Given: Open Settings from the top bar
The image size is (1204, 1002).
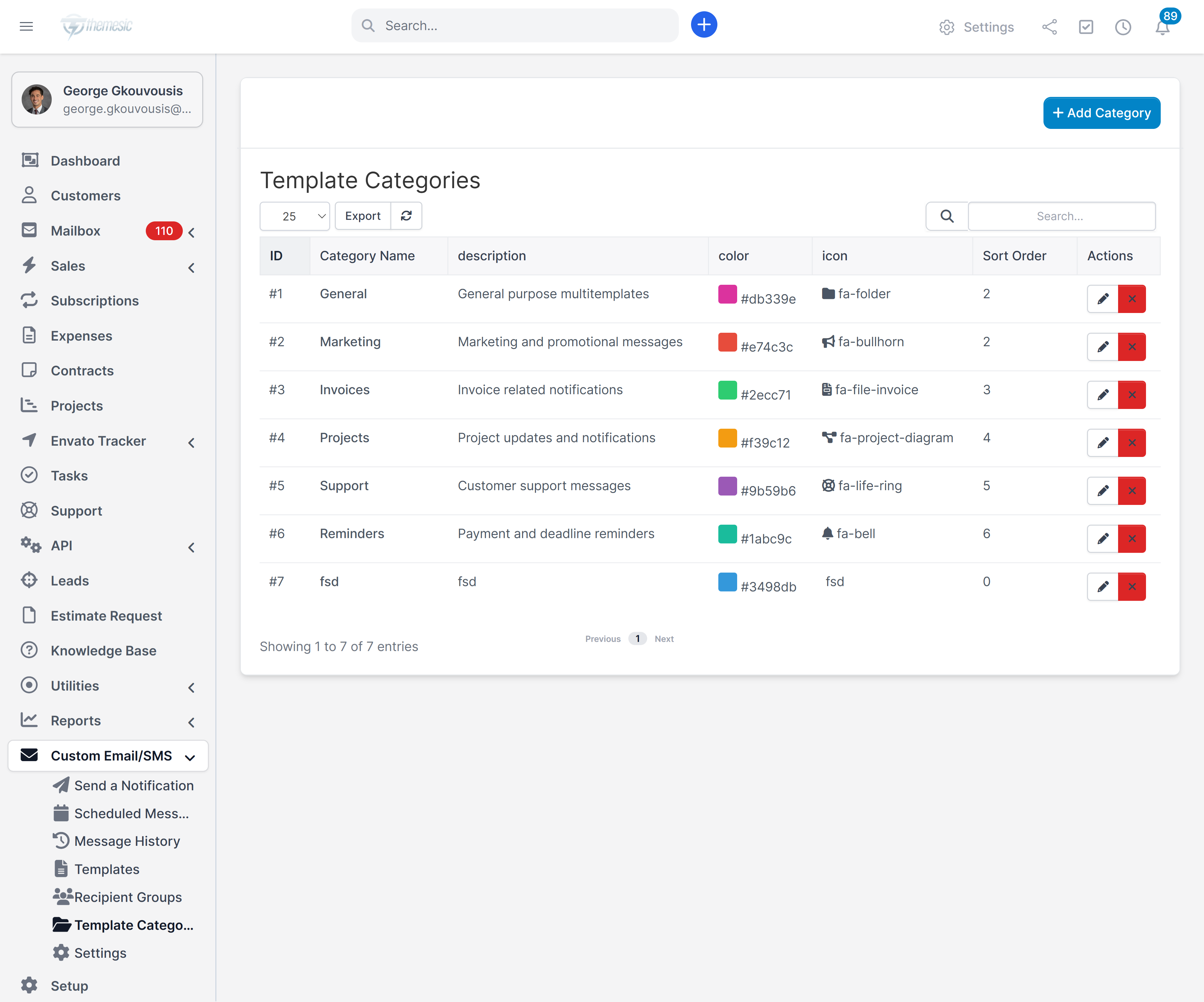Looking at the screenshot, I should click(x=976, y=27).
